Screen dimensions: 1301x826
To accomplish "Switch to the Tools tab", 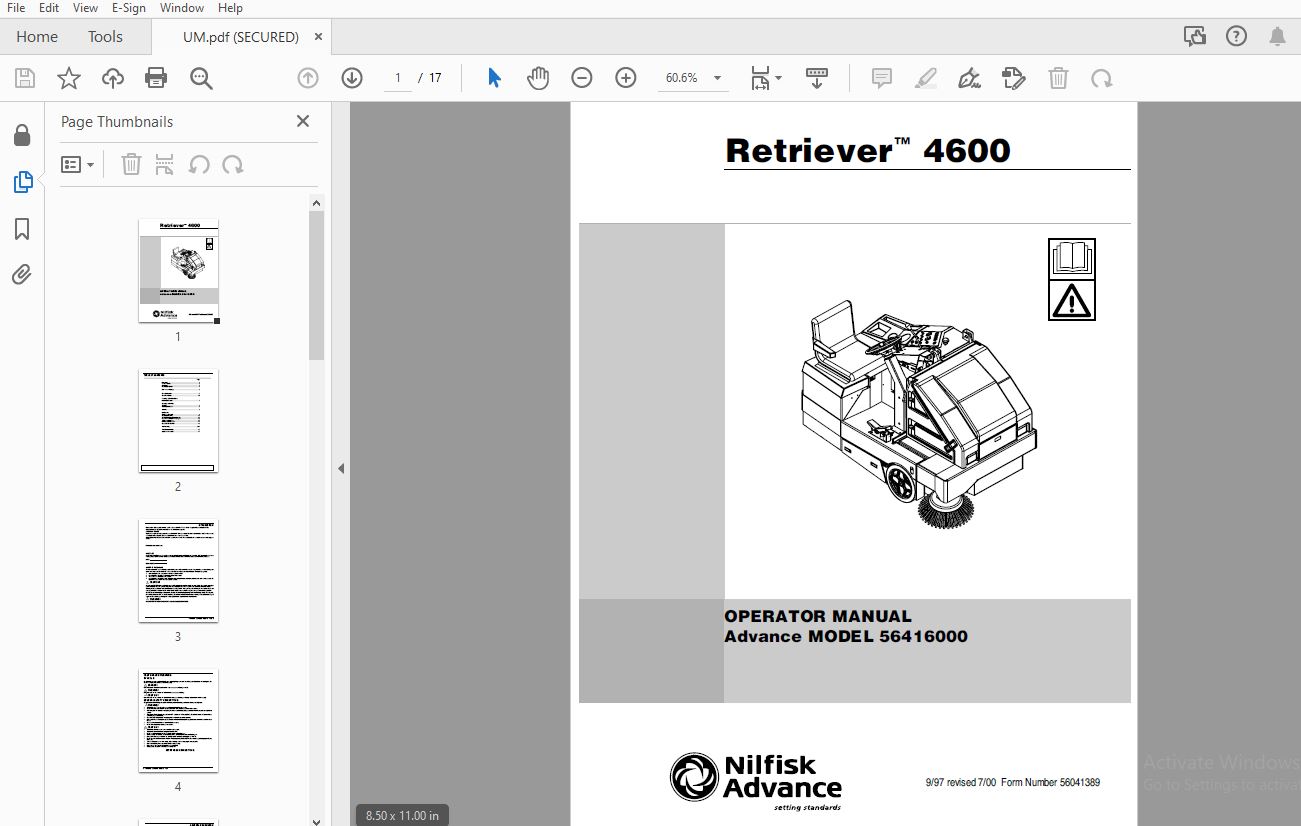I will 105,37.
